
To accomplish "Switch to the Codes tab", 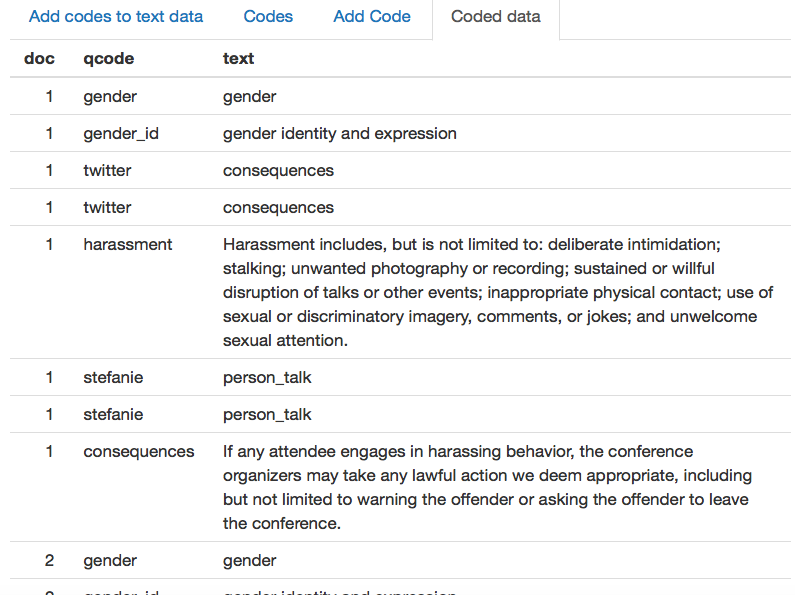I will (x=268, y=17).
